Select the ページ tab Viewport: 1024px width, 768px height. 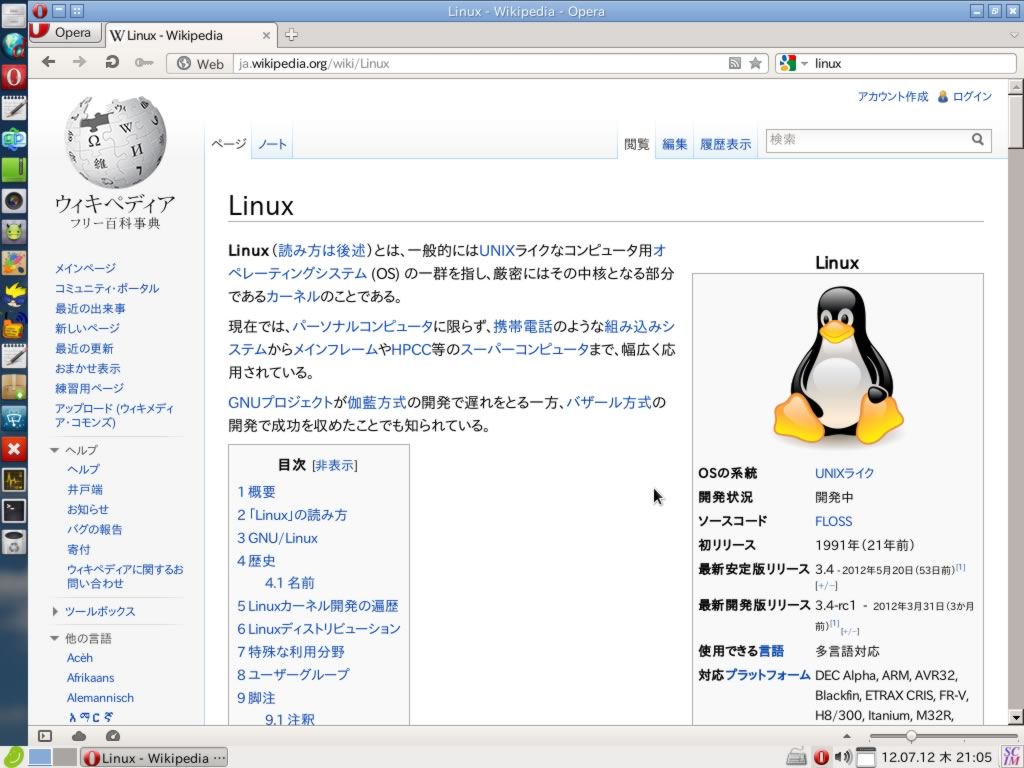pyautogui.click(x=229, y=144)
